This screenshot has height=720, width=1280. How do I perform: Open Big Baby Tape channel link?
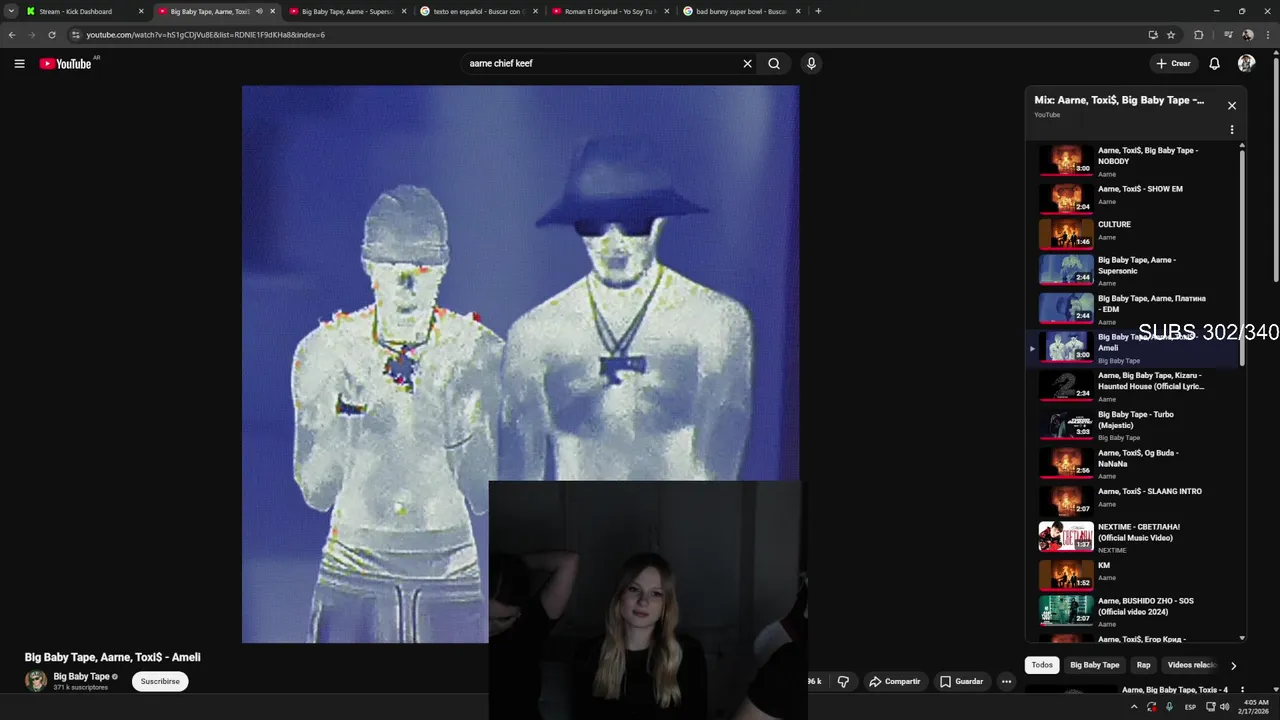pos(81,677)
